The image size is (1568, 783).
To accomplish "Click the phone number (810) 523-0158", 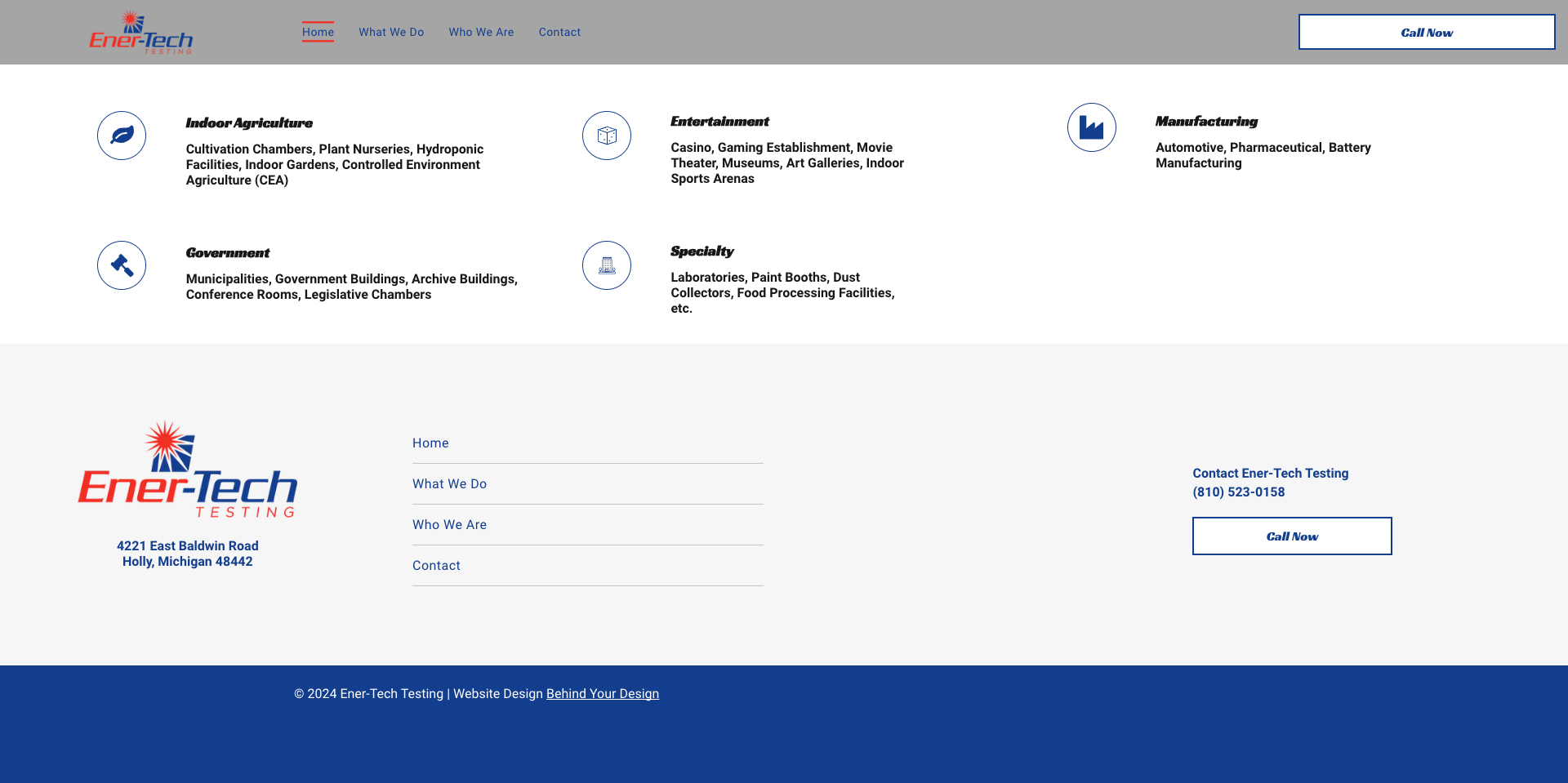I will pos(1238,492).
